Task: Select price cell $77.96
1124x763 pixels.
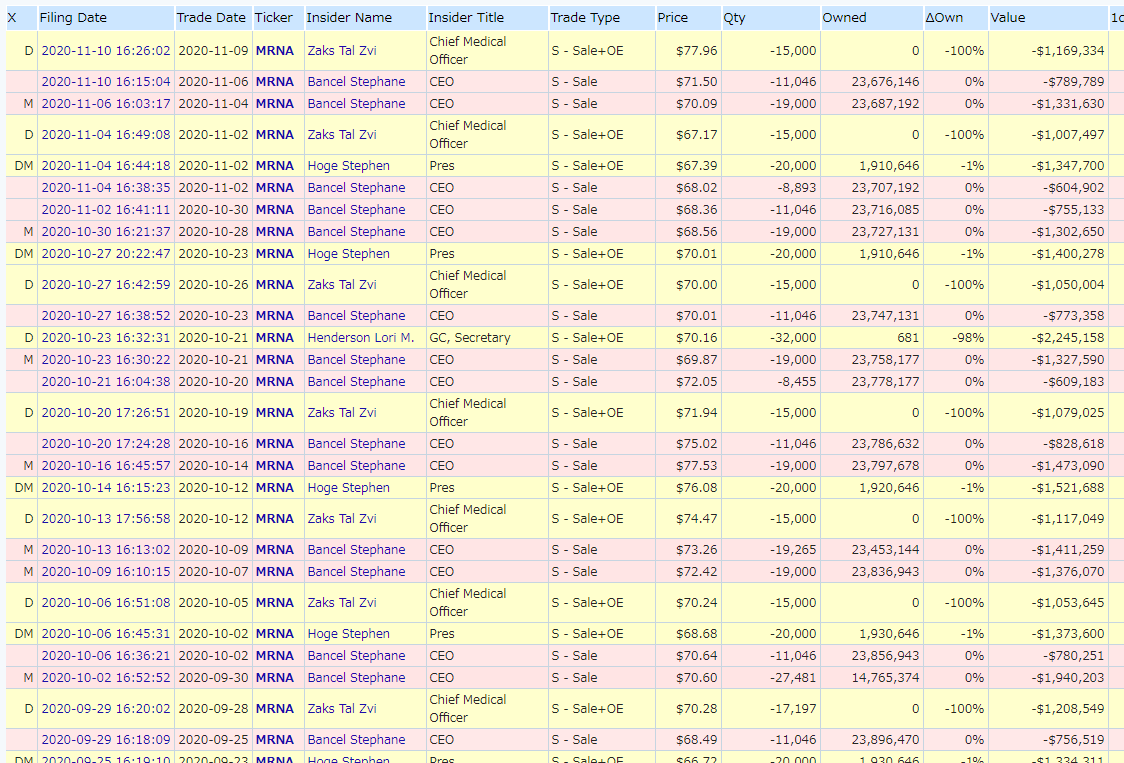Action: coord(696,51)
